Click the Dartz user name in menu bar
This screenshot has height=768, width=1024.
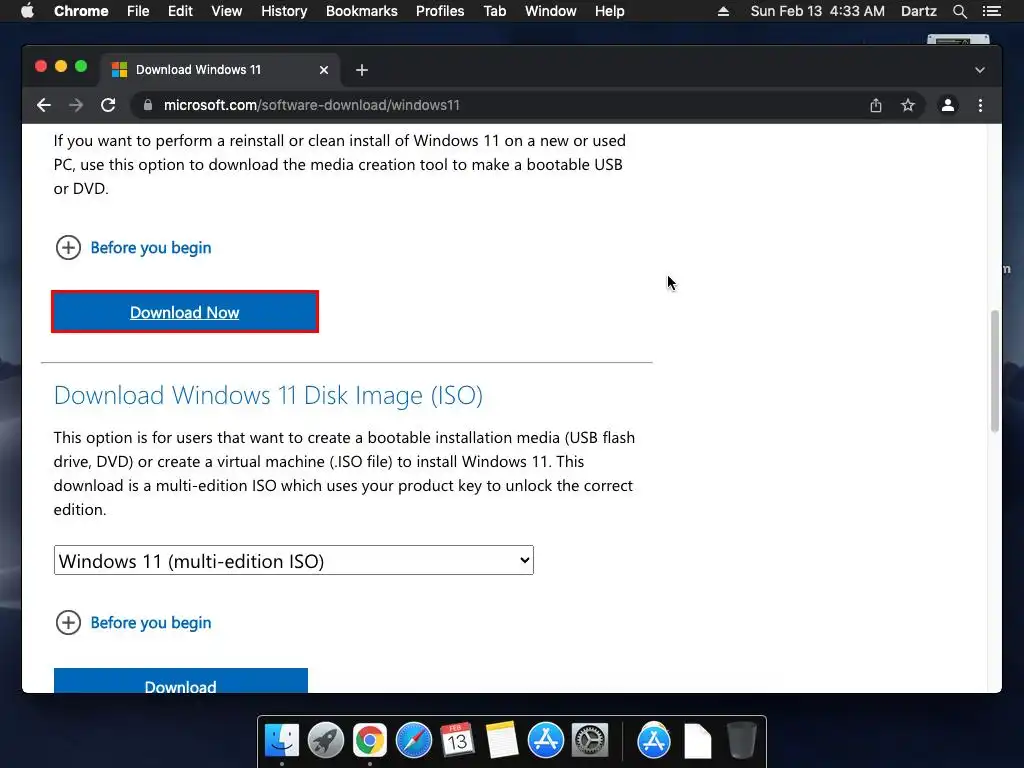pos(919,11)
